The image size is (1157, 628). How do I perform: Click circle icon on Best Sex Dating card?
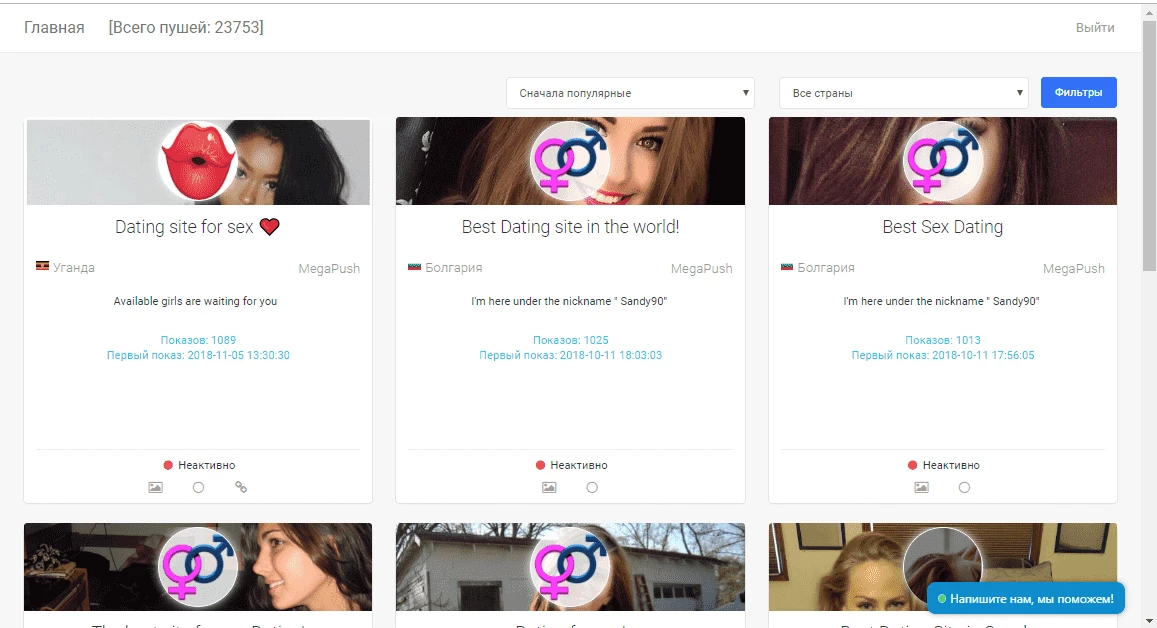pos(964,487)
